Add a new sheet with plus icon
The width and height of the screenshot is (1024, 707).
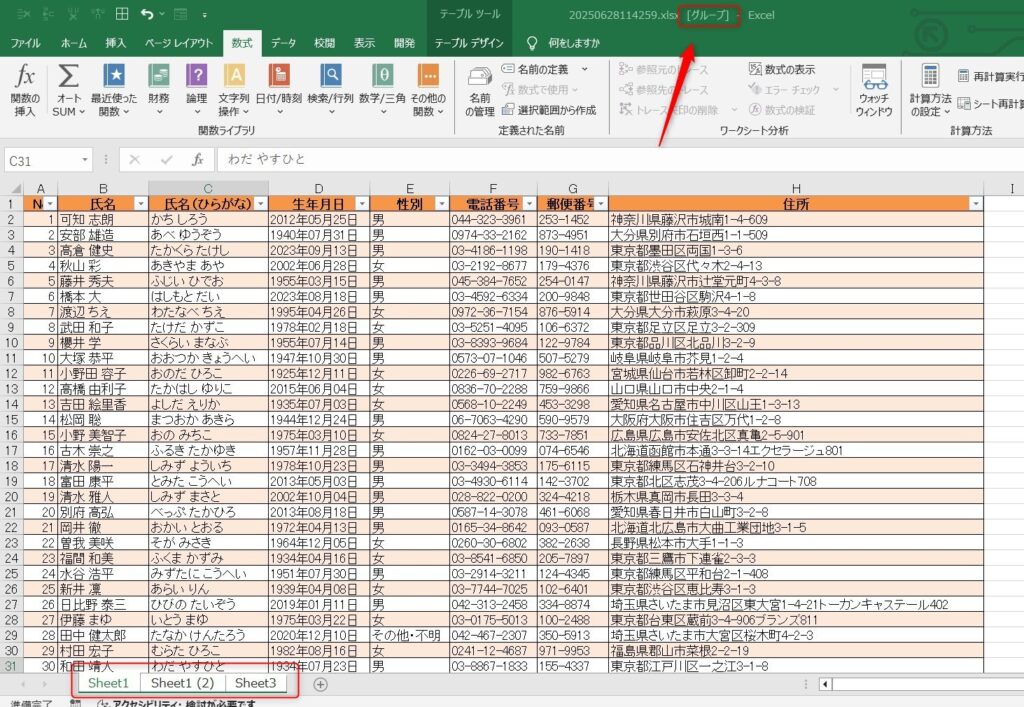tap(320, 684)
